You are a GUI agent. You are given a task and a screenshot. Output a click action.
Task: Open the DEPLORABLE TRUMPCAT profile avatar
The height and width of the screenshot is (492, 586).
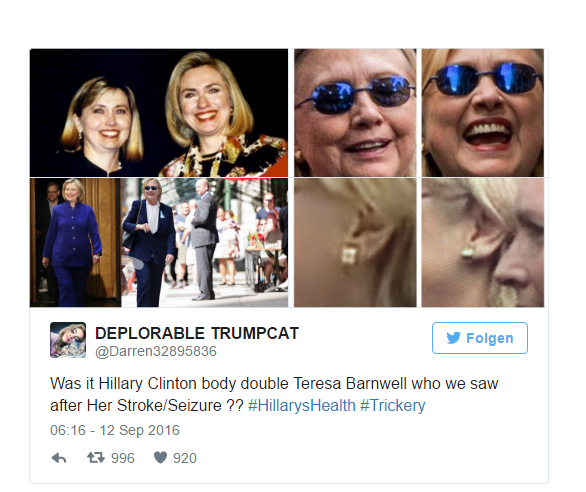coord(68,340)
